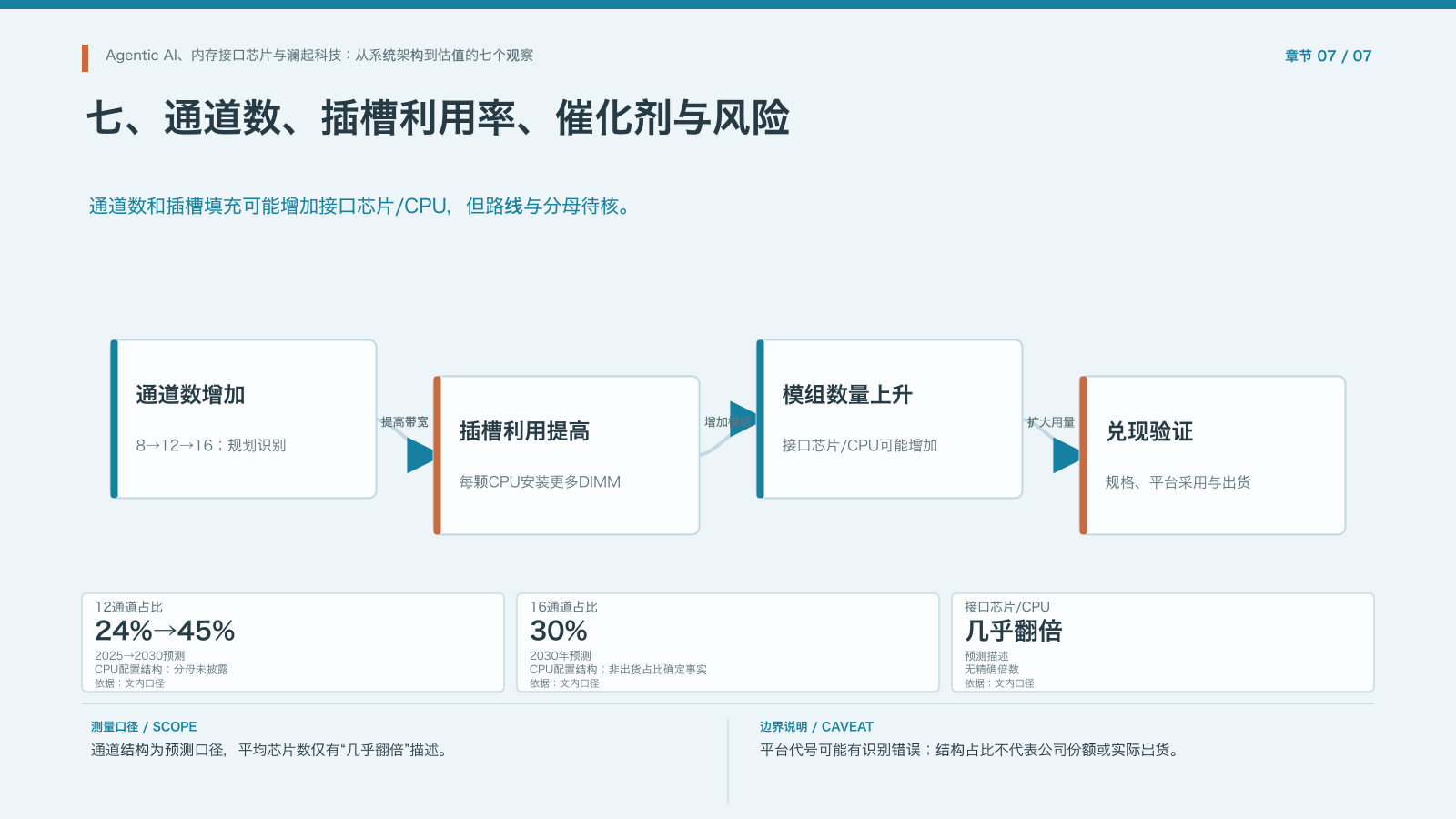Select the header text starting with Agentic AI
Image resolution: width=1456 pixels, height=819 pixels.
coord(319,56)
